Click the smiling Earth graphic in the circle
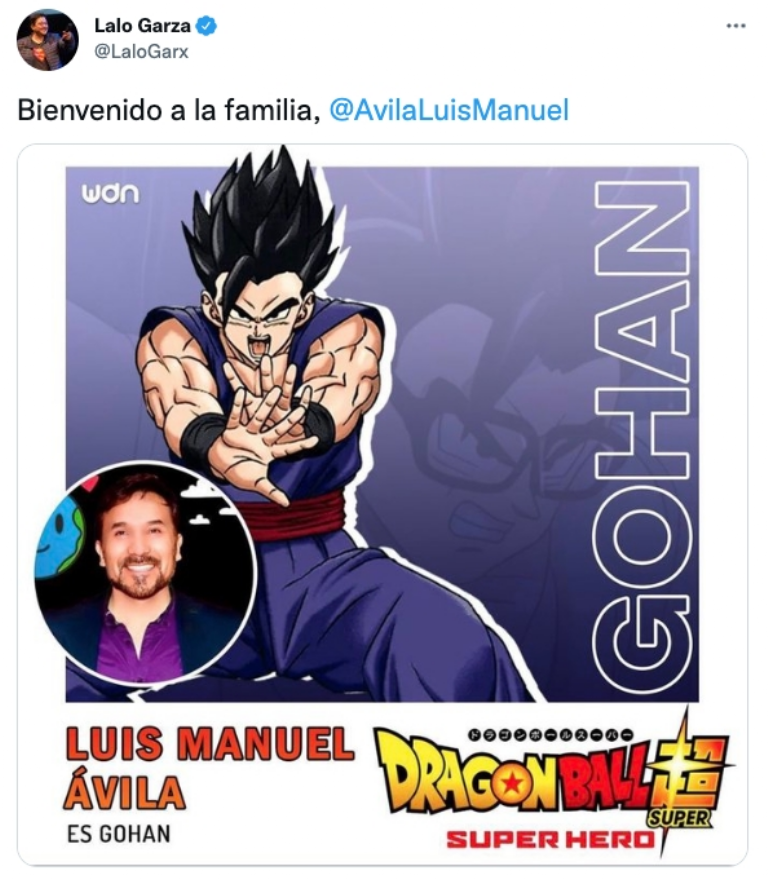The image size is (768, 879). pyautogui.click(x=59, y=538)
